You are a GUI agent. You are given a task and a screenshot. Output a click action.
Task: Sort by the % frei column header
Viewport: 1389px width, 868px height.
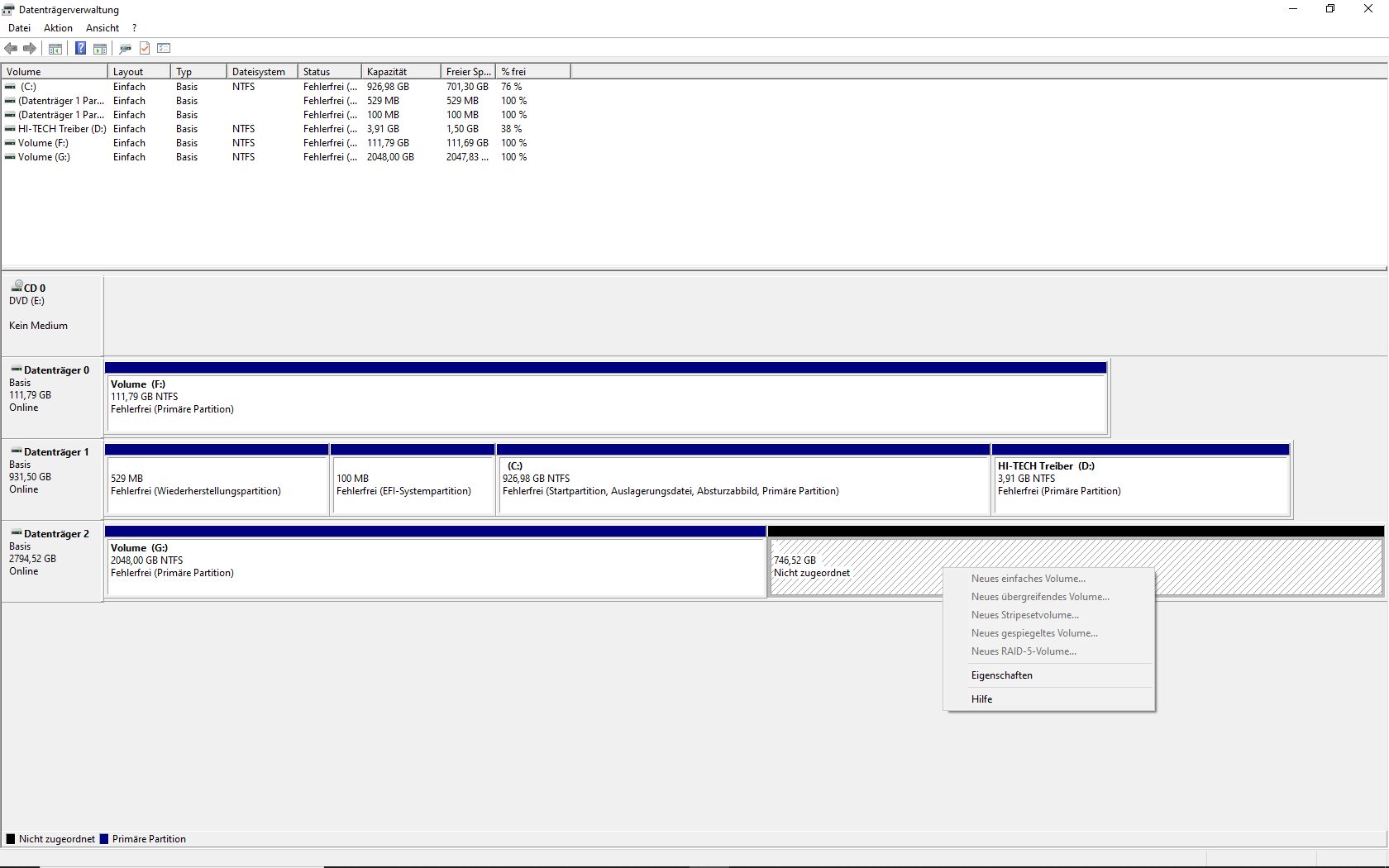(533, 72)
